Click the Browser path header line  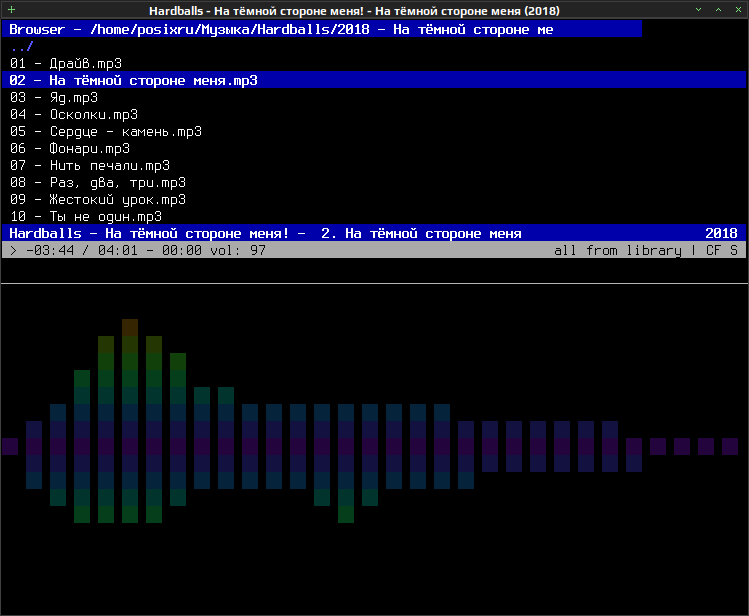click(x=322, y=29)
